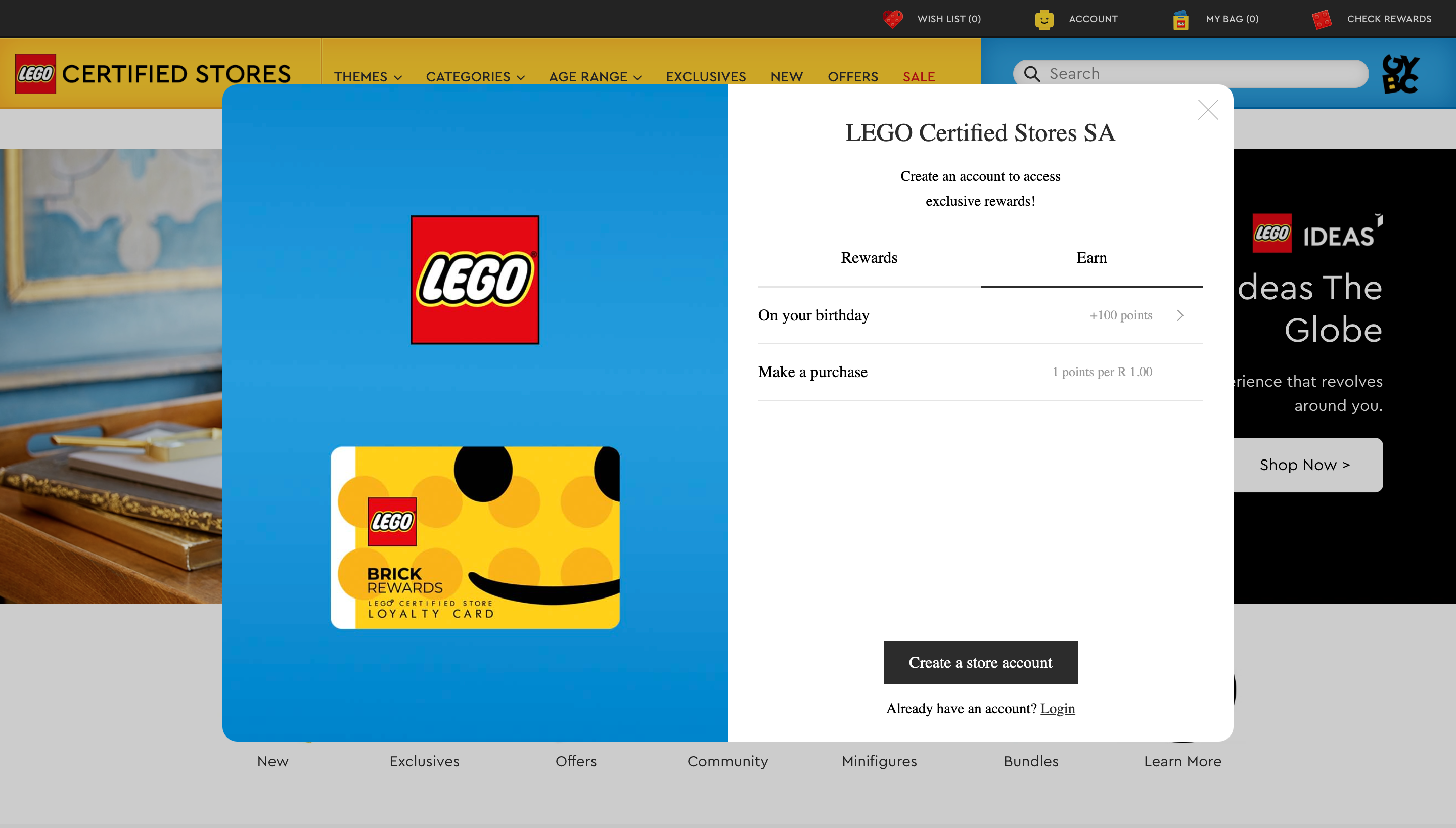Click the Minifigures category label
Screen dimensions: 1456x828
coord(879,761)
